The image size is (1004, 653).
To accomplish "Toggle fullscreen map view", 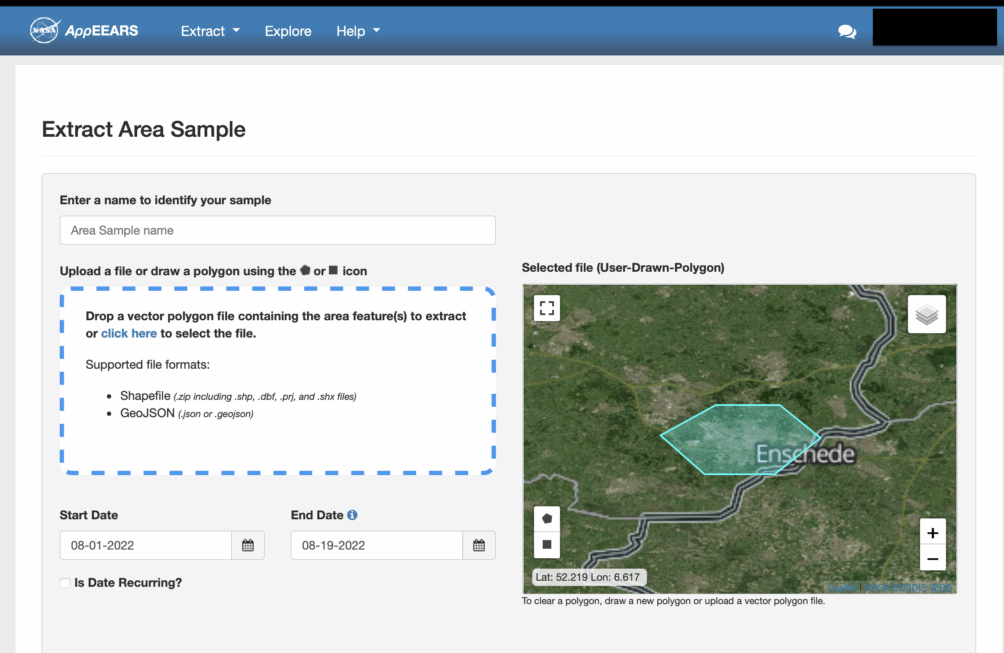I will pyautogui.click(x=546, y=308).
